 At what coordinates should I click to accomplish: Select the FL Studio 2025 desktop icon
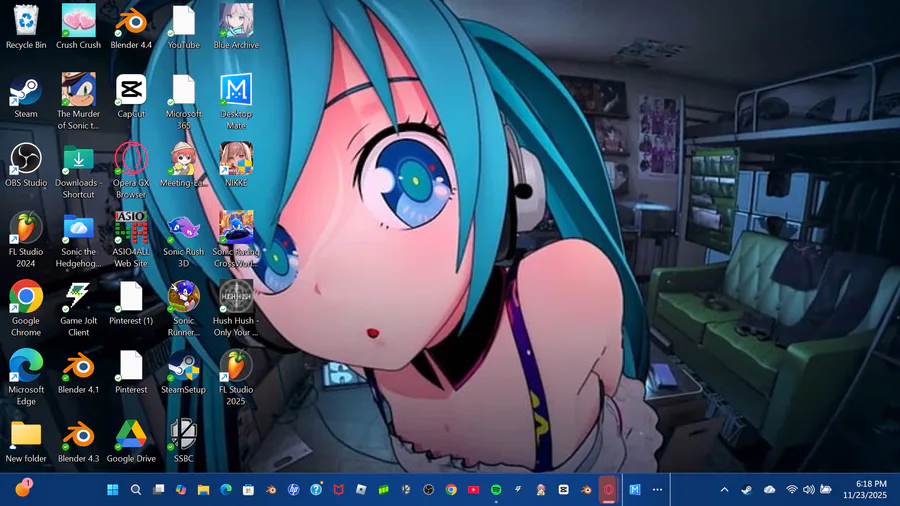tap(236, 377)
